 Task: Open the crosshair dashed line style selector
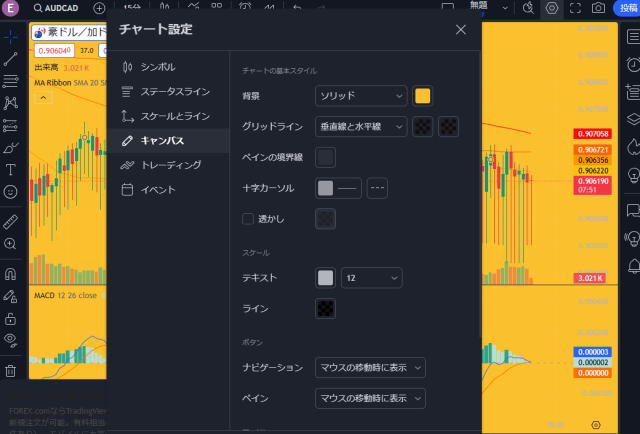point(377,188)
